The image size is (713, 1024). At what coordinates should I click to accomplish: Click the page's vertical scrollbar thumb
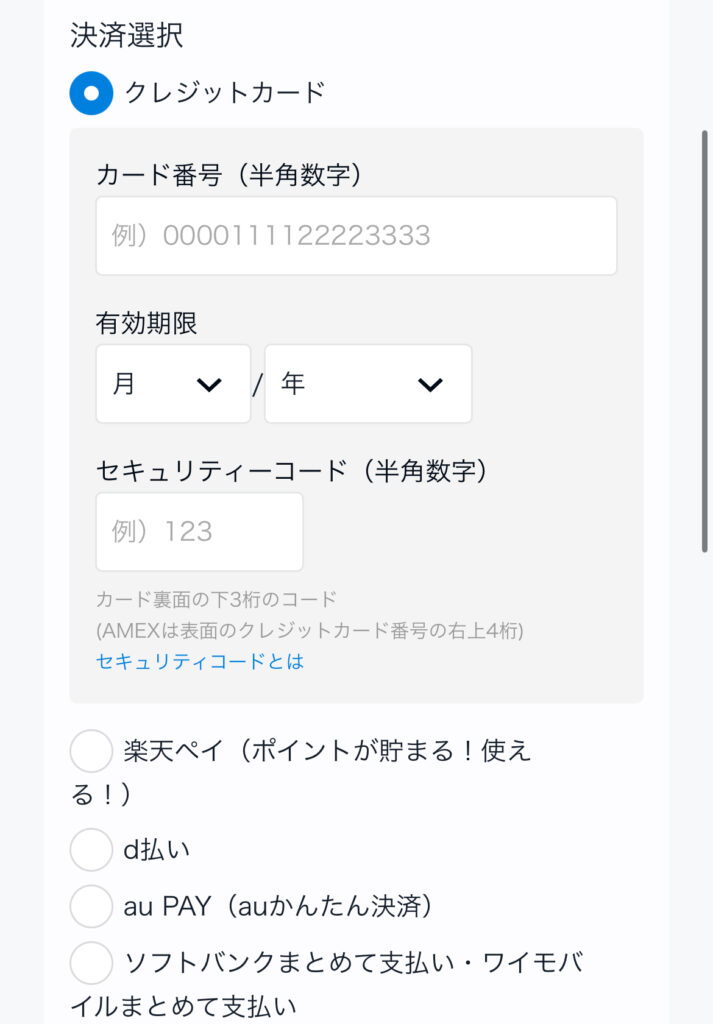pos(705,340)
